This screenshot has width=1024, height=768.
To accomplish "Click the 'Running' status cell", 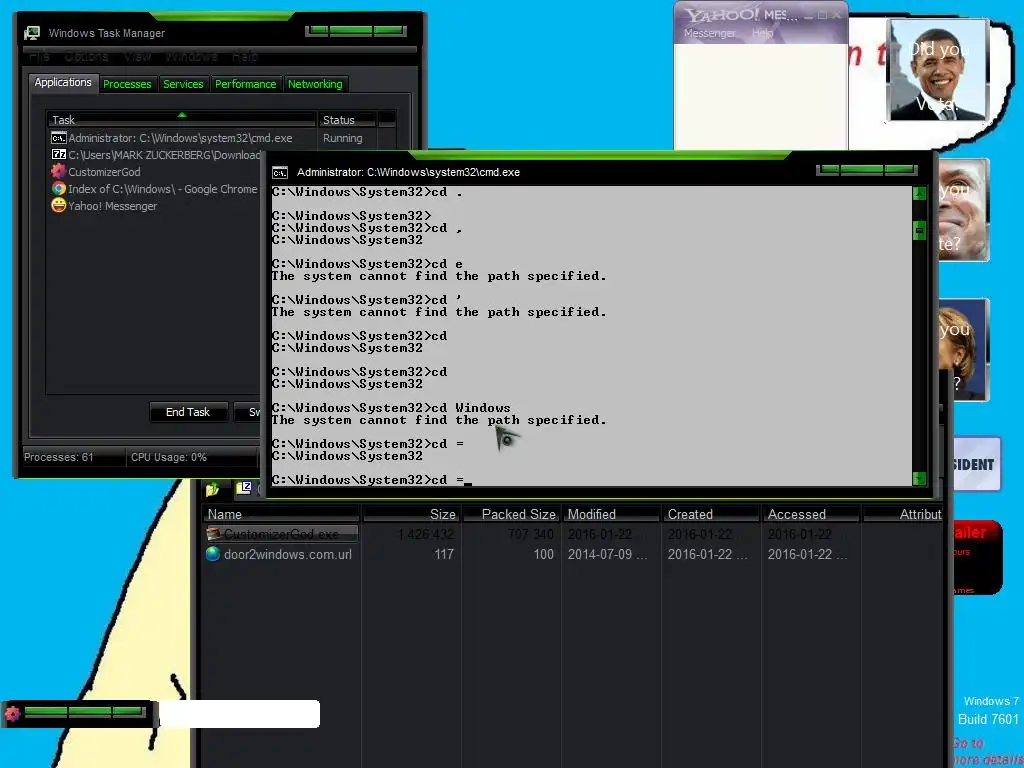I will 342,138.
